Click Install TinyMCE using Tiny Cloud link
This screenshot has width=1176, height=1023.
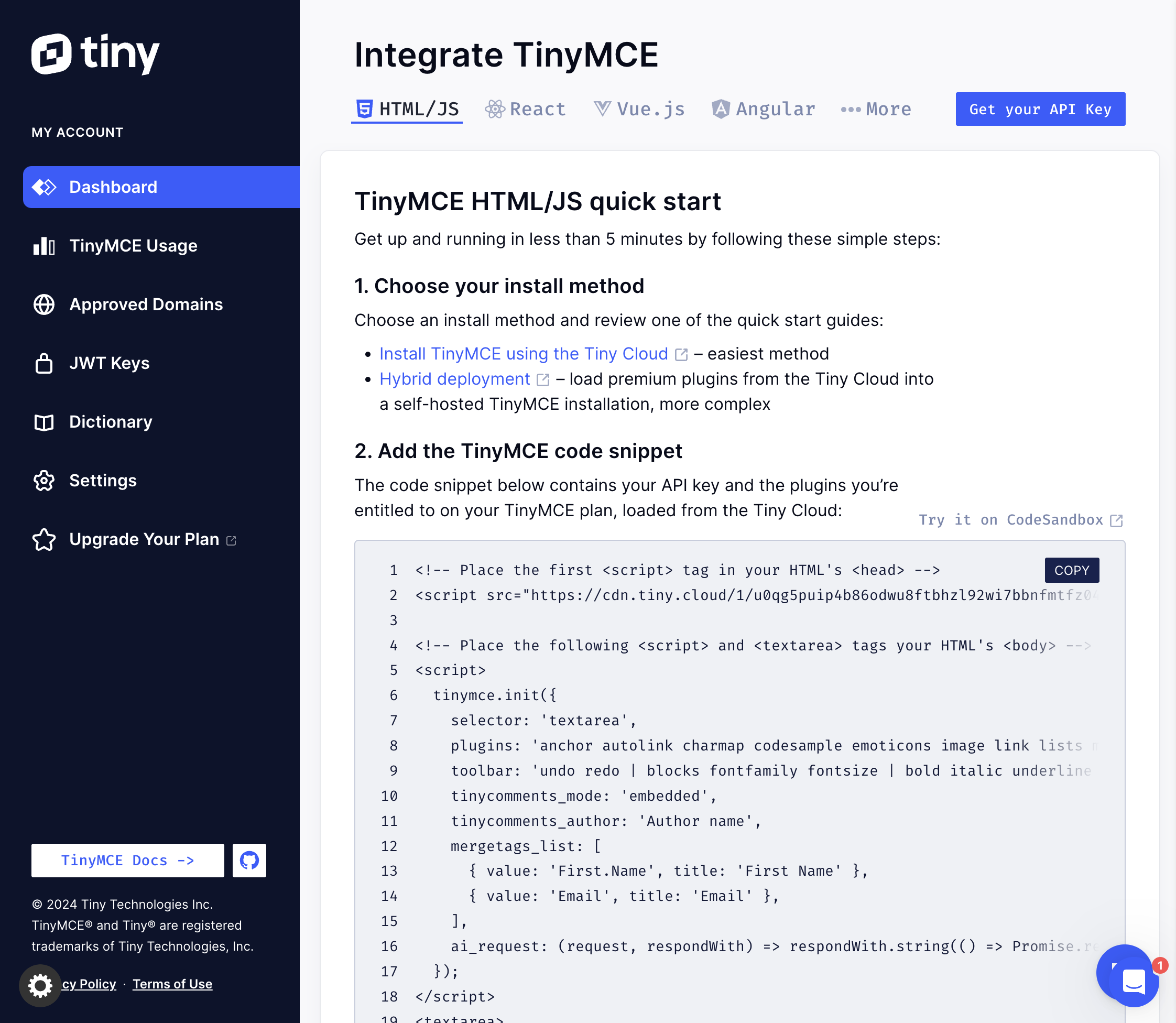(x=524, y=353)
